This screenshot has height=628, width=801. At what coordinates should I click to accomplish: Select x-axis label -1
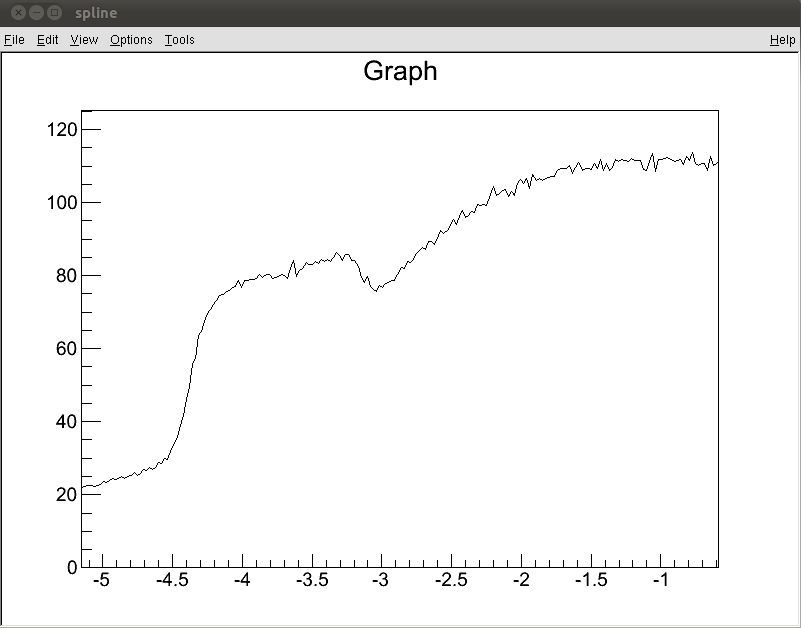(x=661, y=580)
